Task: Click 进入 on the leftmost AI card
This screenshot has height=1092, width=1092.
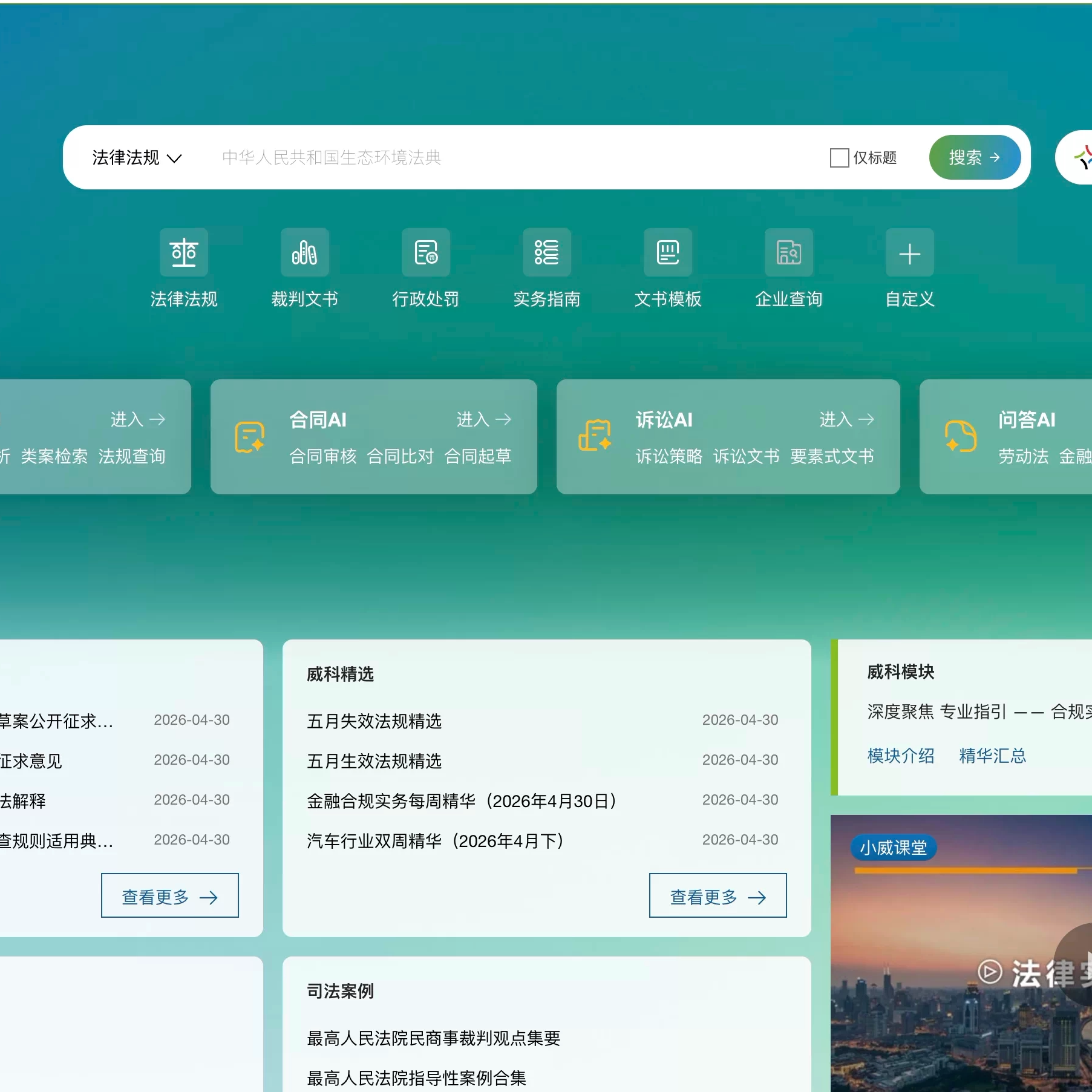Action: [138, 419]
